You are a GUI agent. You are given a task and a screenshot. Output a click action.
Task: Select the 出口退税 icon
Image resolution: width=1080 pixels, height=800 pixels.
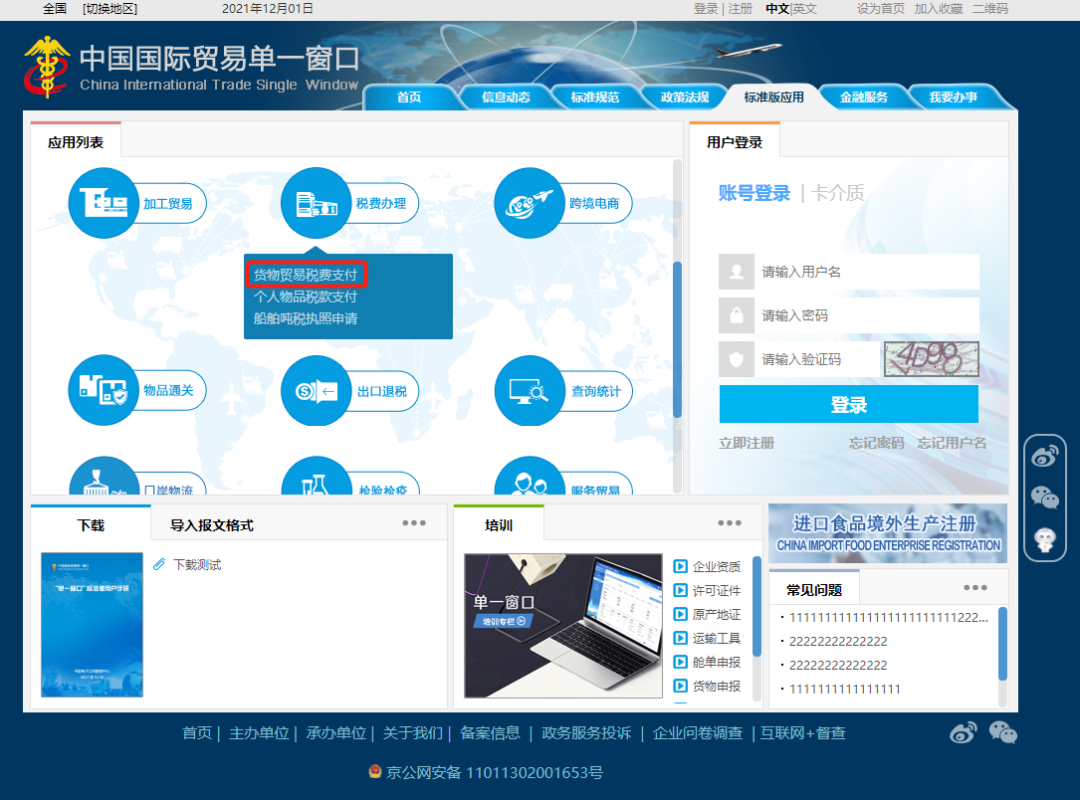click(x=316, y=390)
